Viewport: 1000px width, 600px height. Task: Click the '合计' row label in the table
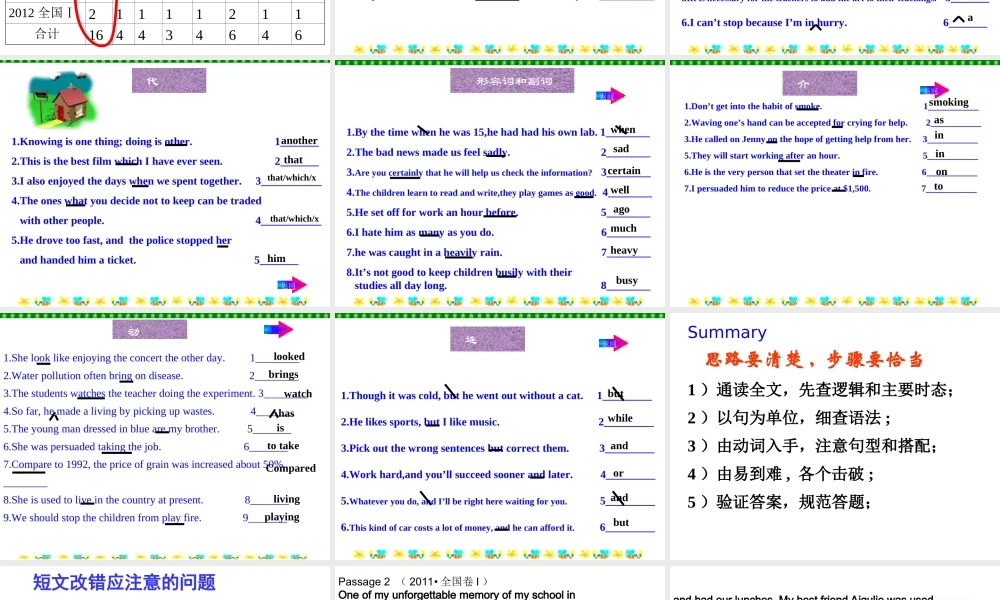pyautogui.click(x=46, y=34)
